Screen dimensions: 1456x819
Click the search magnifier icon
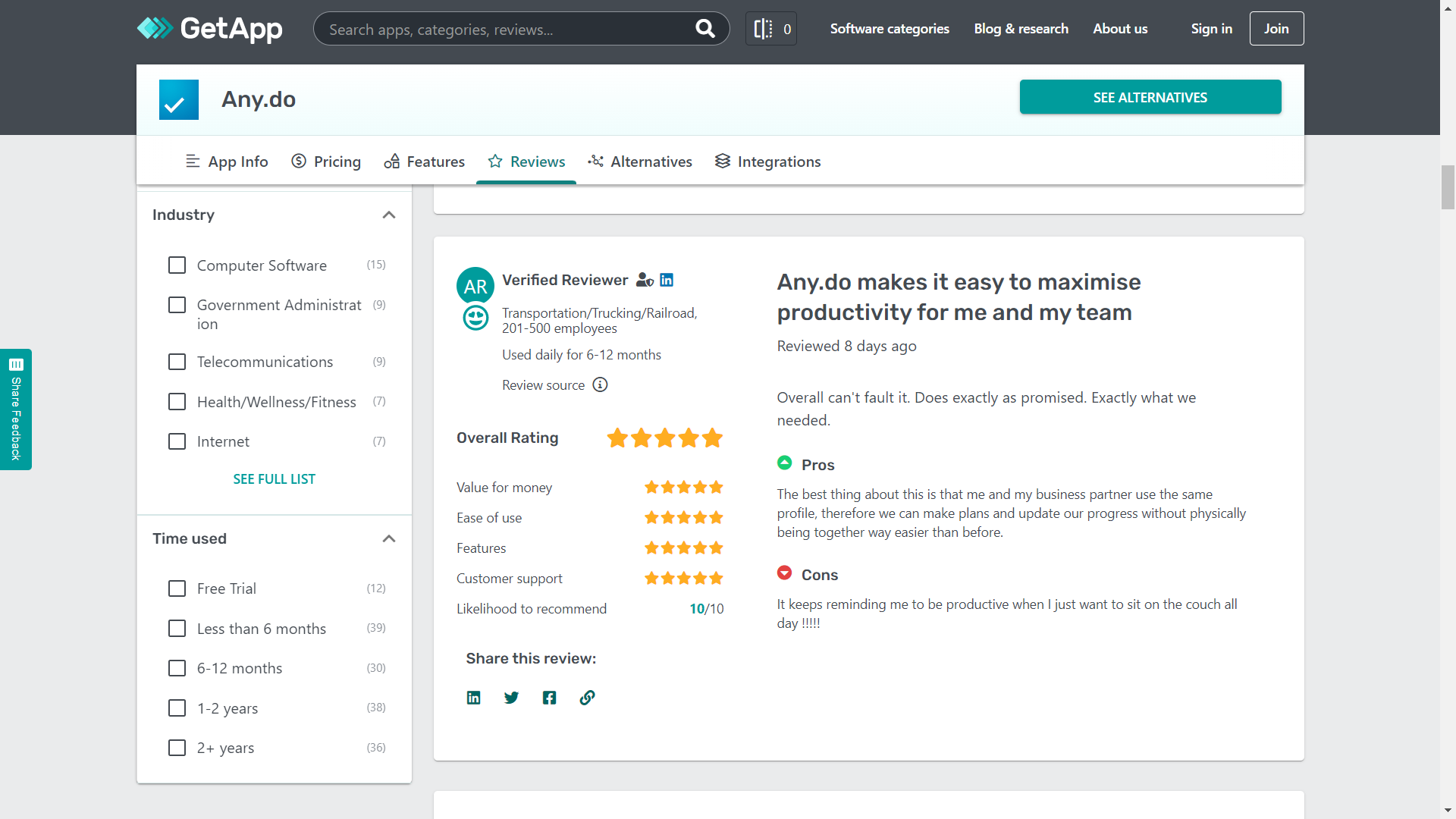click(704, 29)
